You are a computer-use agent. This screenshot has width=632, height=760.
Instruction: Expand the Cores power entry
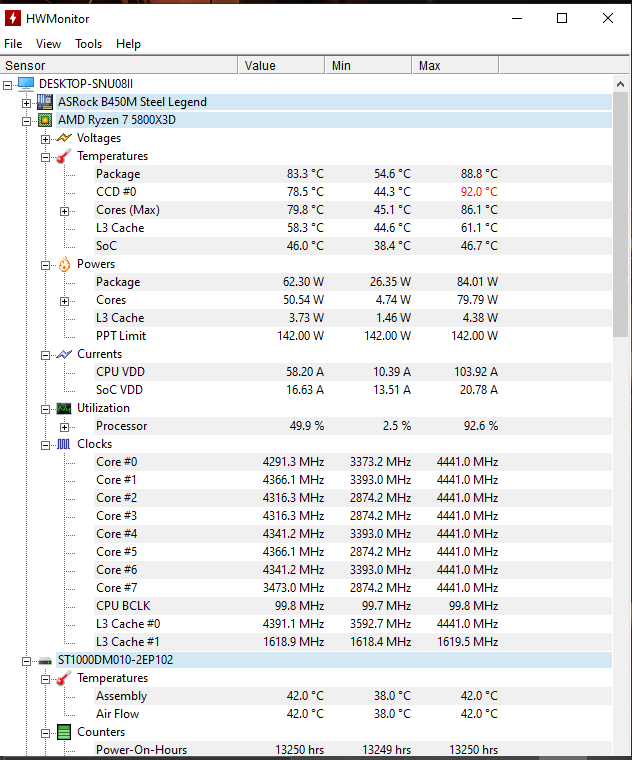64,301
